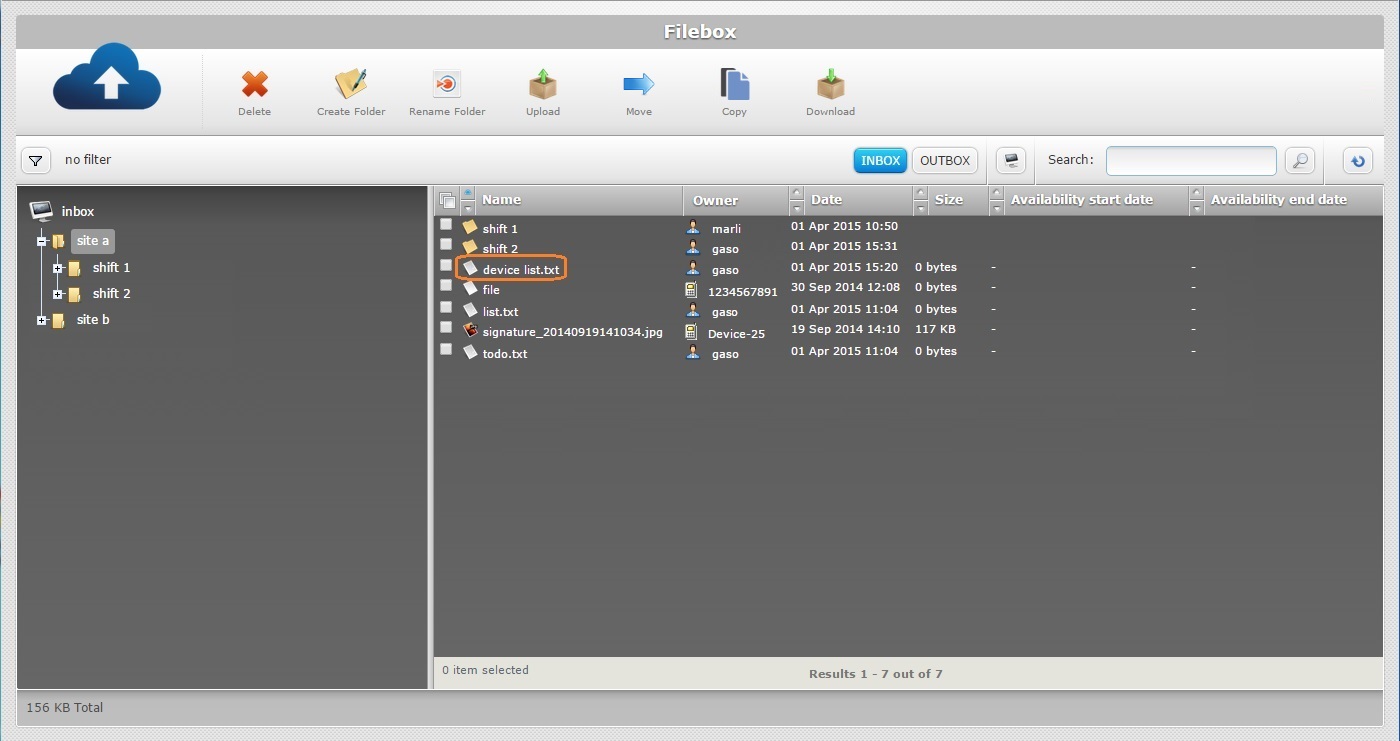Click the site a folder icon in tree
Viewport: 1400px width, 741px height.
coord(59,241)
